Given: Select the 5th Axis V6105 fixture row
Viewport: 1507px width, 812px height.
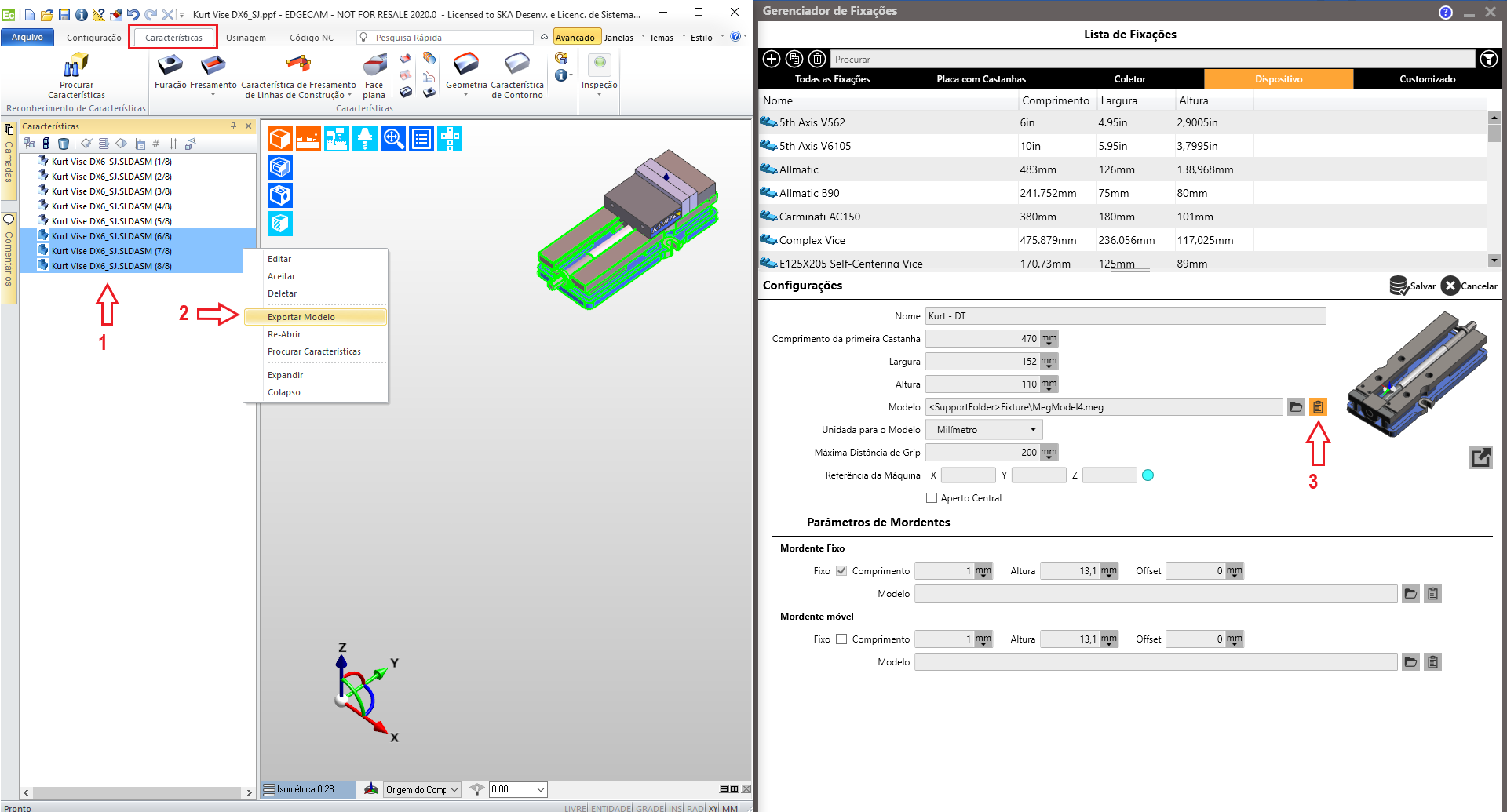Looking at the screenshot, I should click(1123, 146).
